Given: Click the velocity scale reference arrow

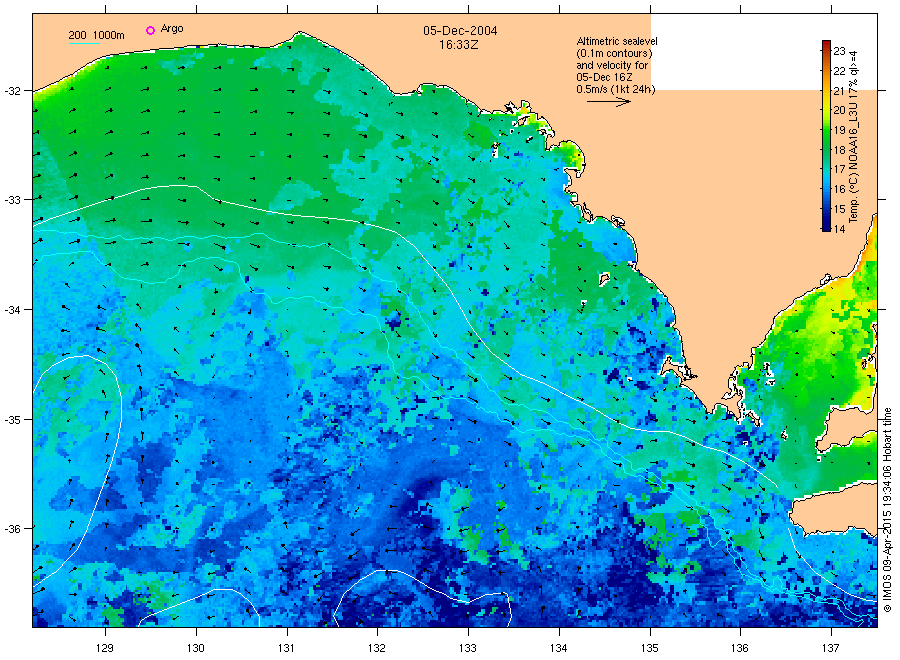Looking at the screenshot, I should point(609,102).
